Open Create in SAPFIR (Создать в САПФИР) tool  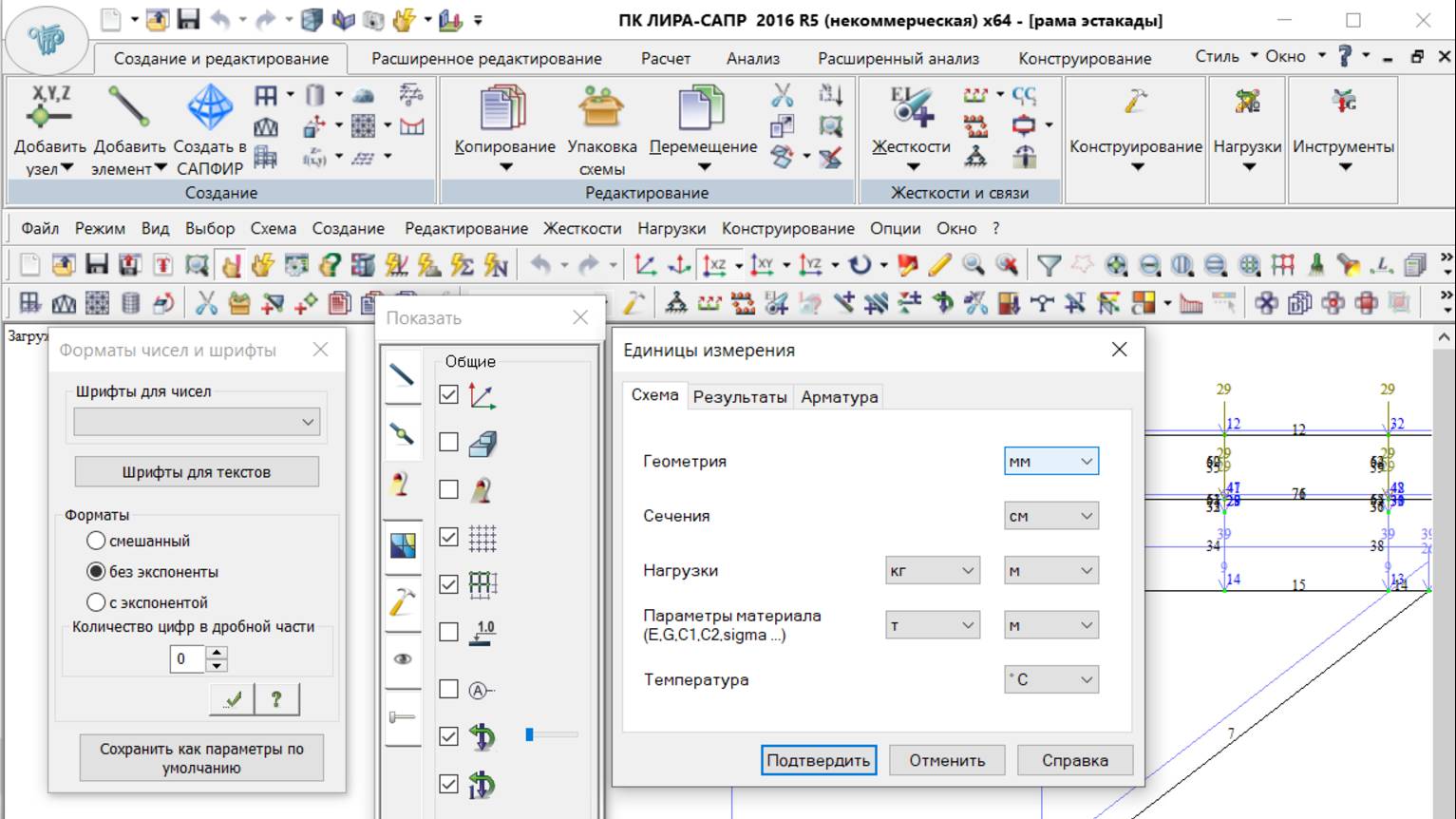pos(210,106)
